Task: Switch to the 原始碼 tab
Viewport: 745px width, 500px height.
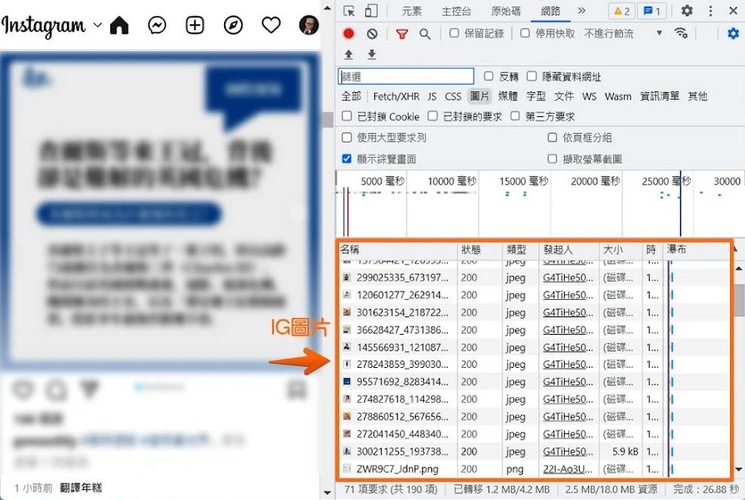Action: [506, 11]
